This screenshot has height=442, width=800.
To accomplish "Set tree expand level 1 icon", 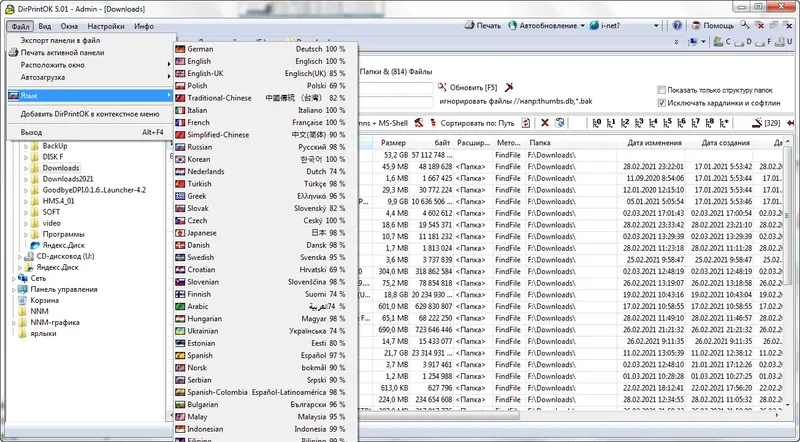I will click(611, 123).
